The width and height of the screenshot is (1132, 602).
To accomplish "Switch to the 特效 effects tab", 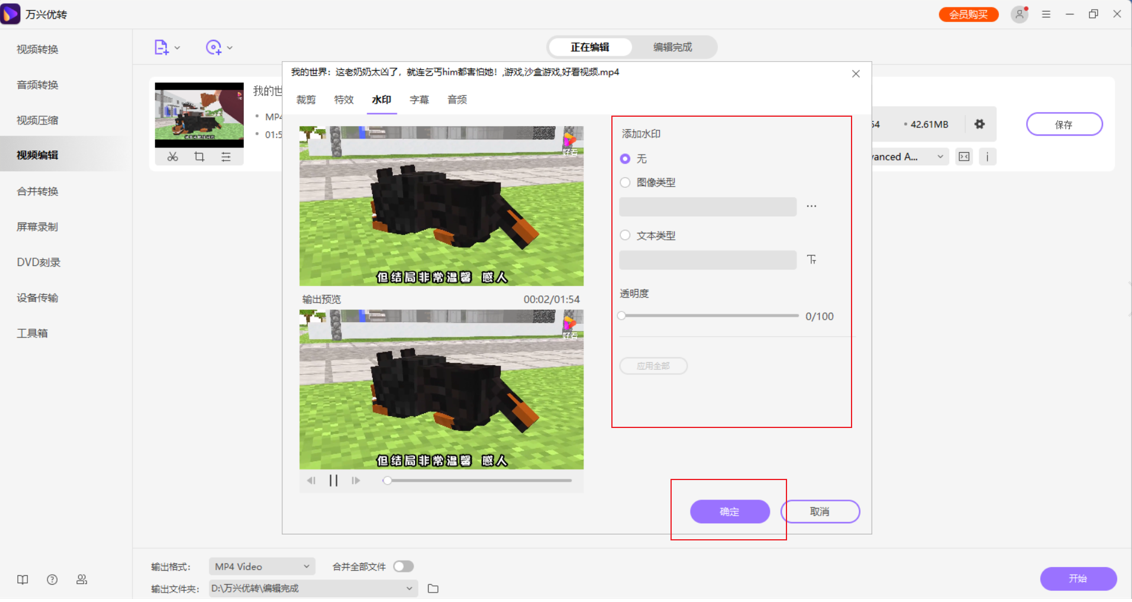I will coord(344,100).
